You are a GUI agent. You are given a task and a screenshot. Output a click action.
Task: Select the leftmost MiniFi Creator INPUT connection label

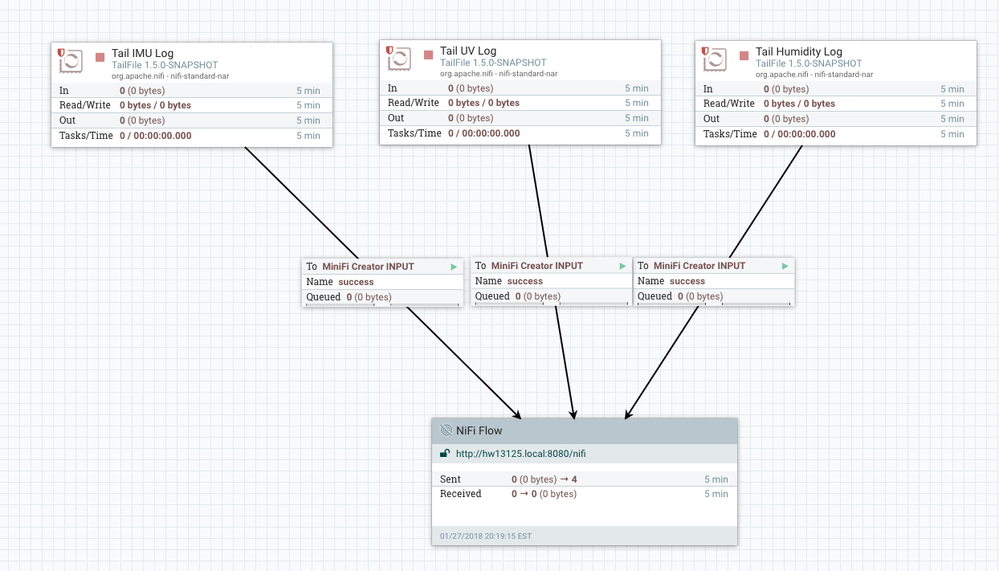382,282
